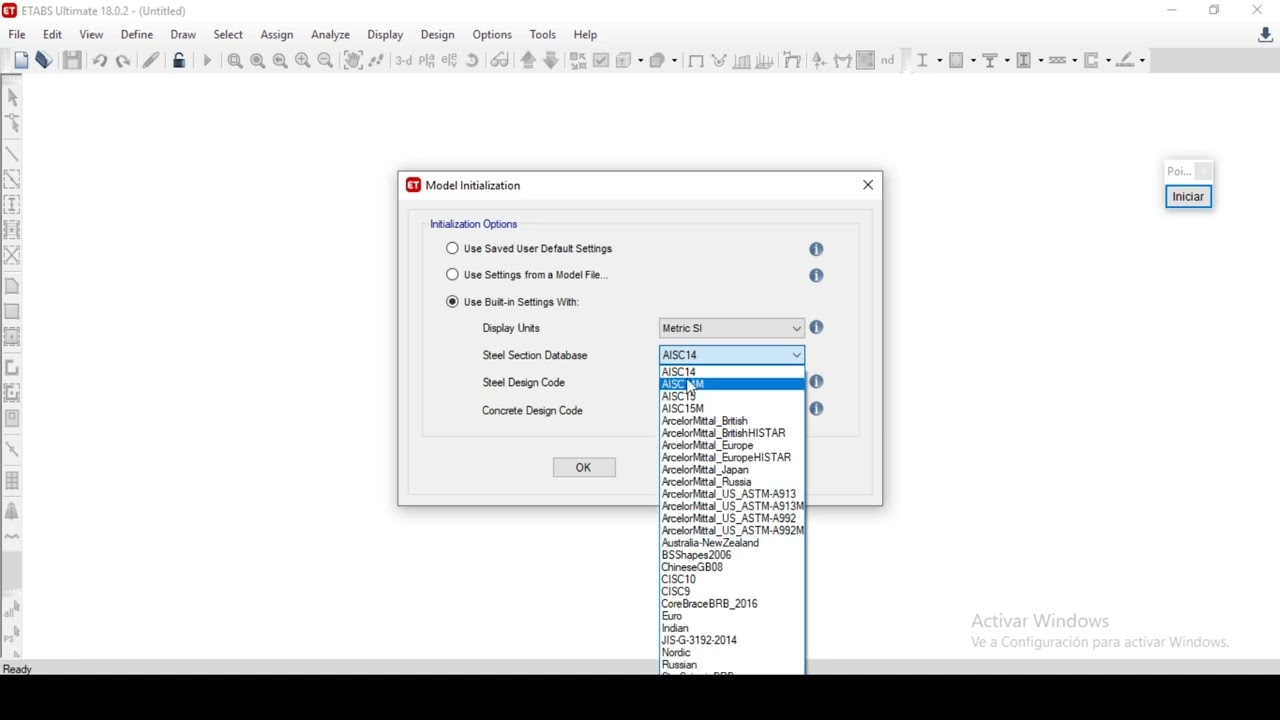Image resolution: width=1280 pixels, height=720 pixels.
Task: Choose Euro from the section database list
Action: (x=732, y=616)
